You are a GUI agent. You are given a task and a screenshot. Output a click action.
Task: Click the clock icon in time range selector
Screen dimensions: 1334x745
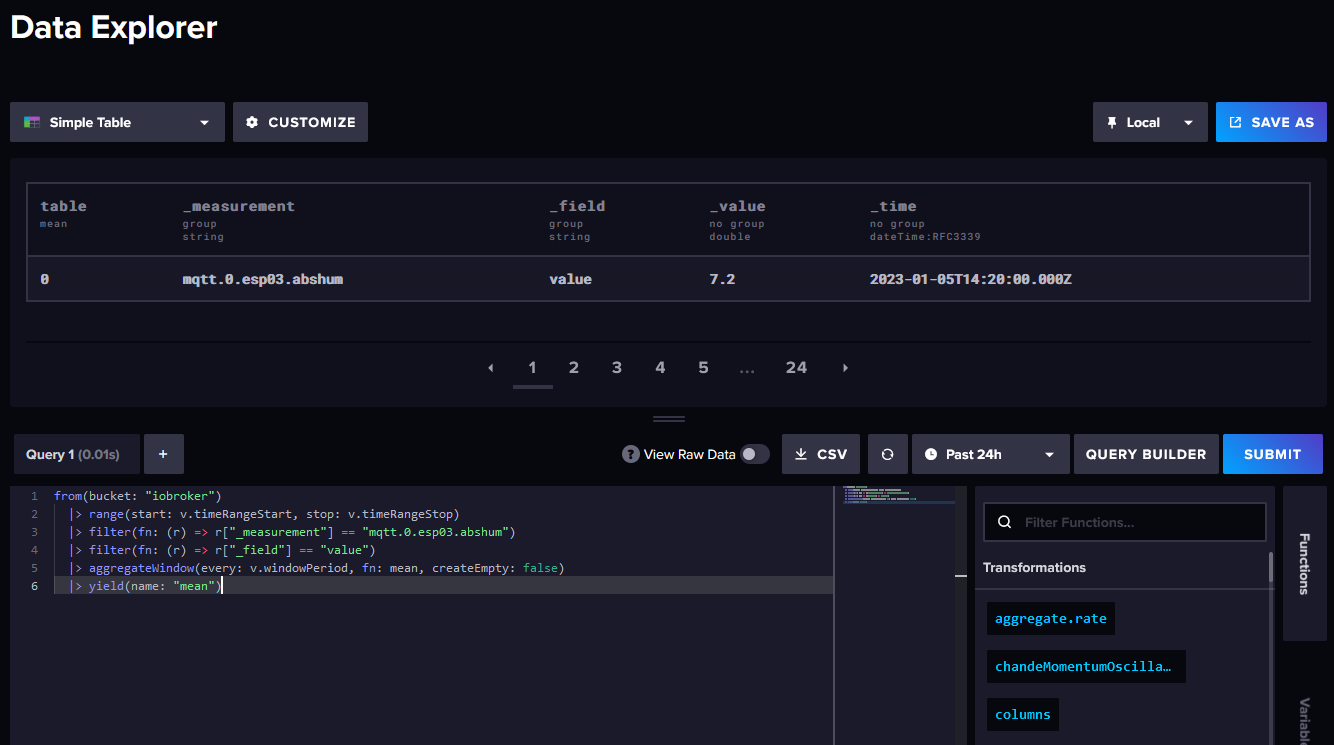[x=931, y=454]
